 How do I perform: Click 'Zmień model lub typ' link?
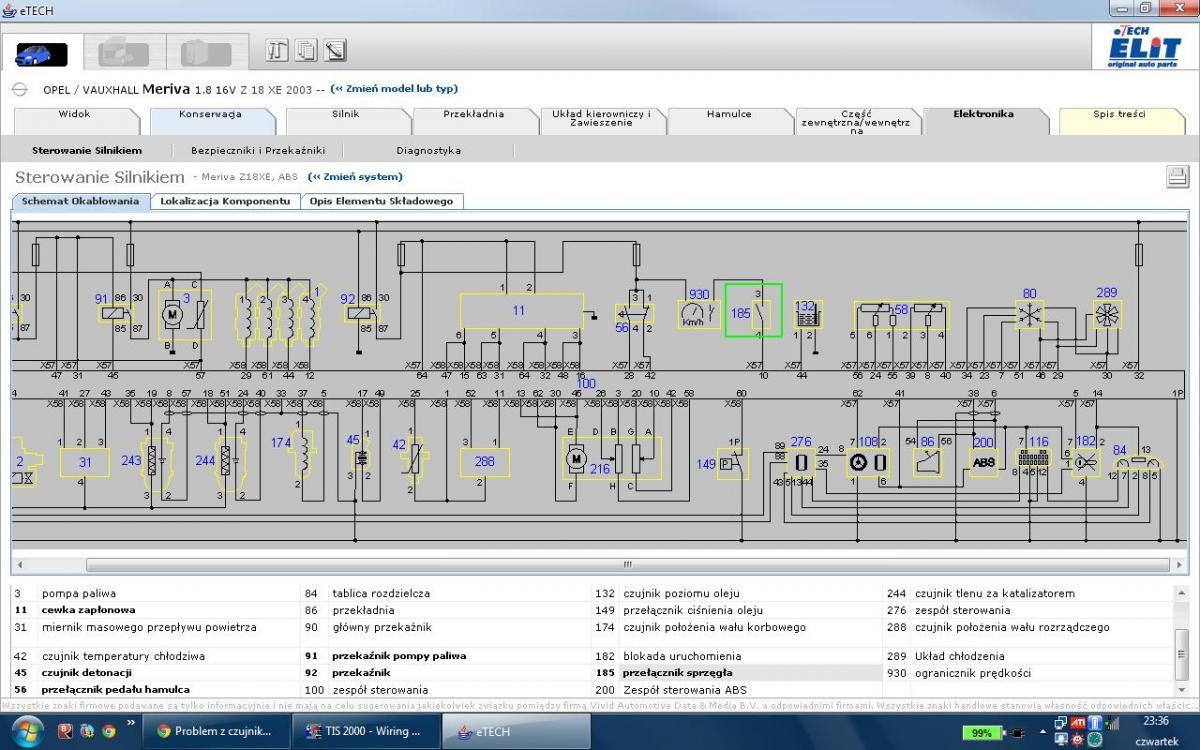393,89
